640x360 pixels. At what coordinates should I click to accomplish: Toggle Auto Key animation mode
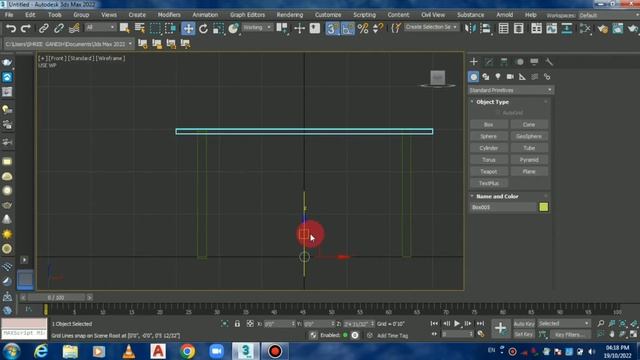tap(524, 324)
